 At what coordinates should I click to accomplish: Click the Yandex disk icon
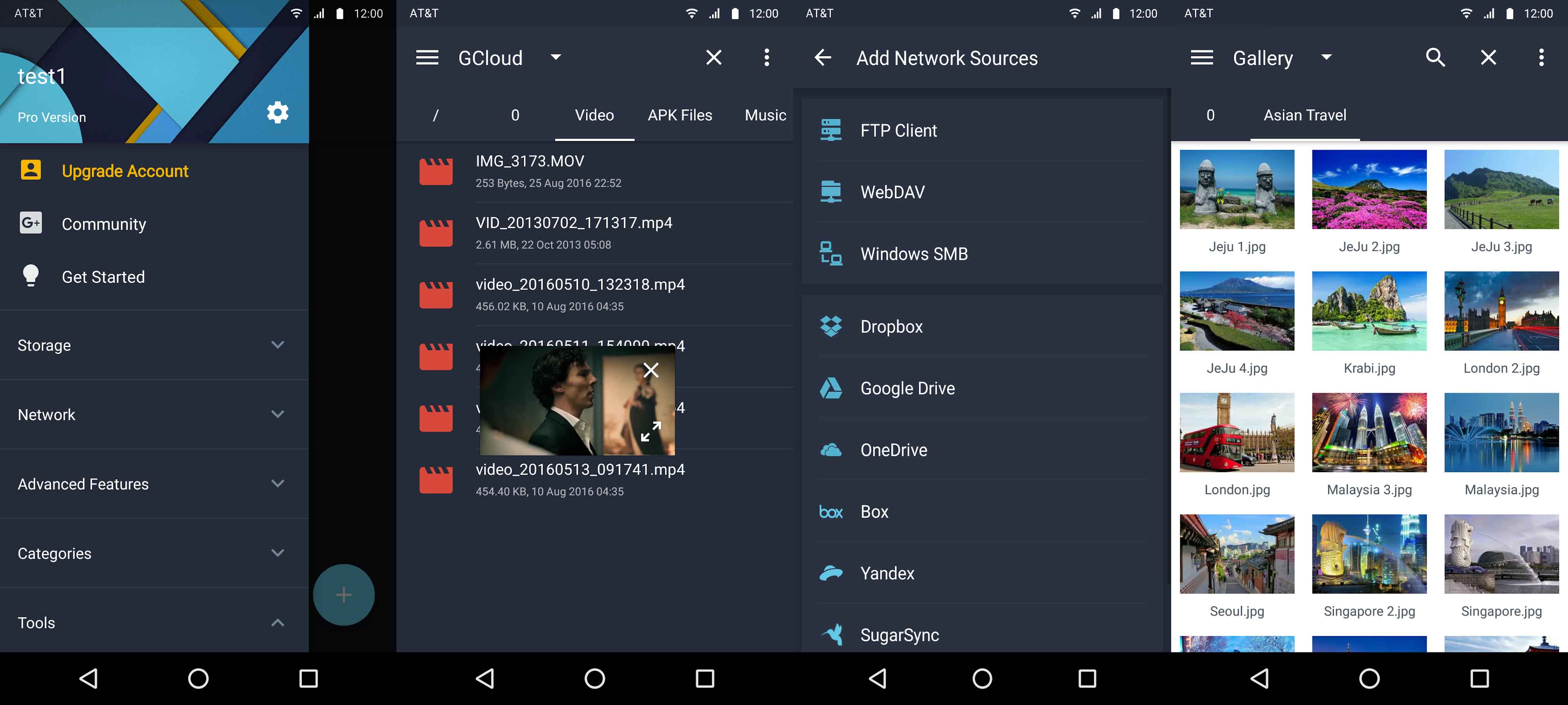[831, 573]
